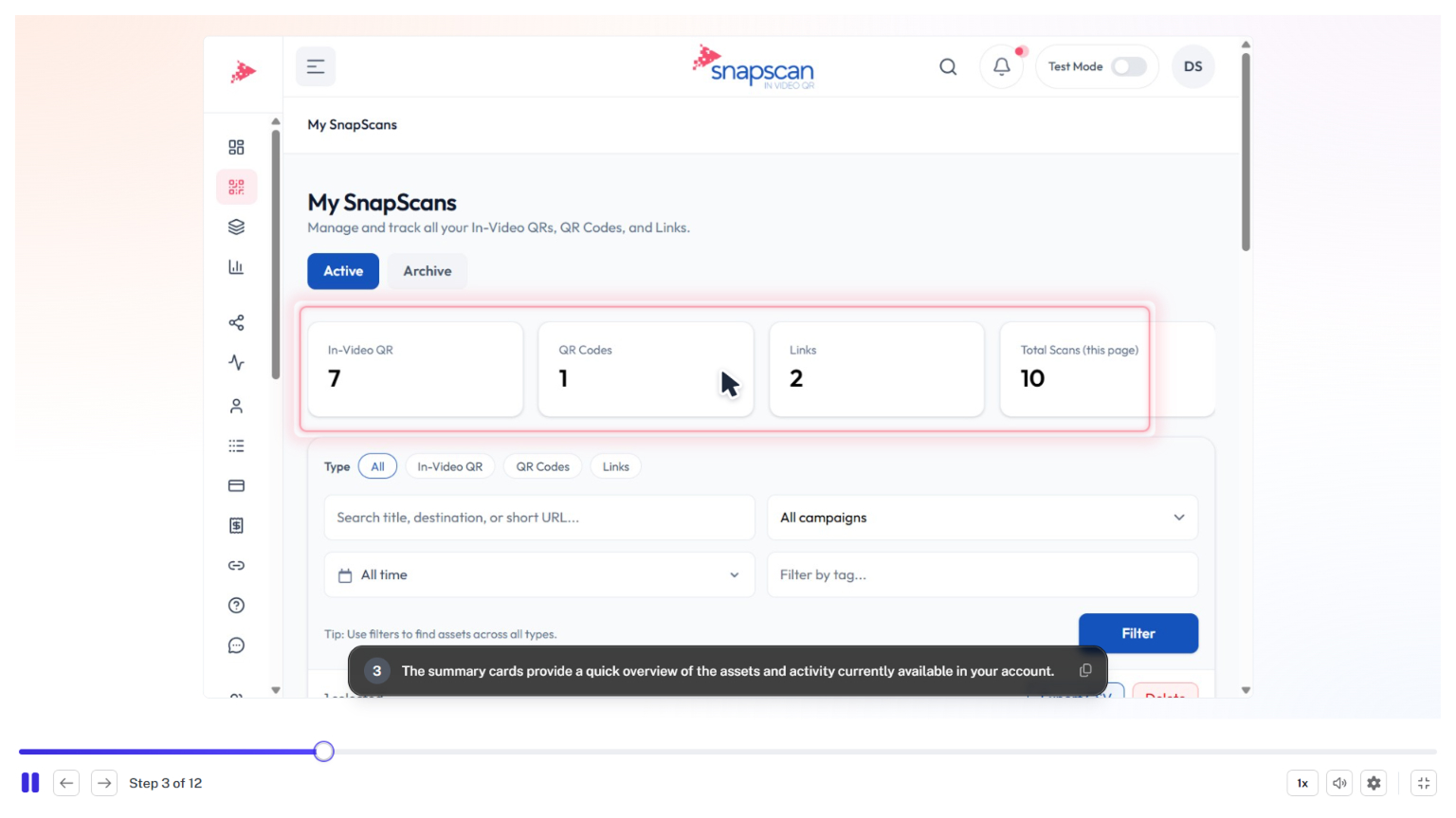Click the dollar invoice sidebar icon
This screenshot has width=1456, height=818.
236,525
